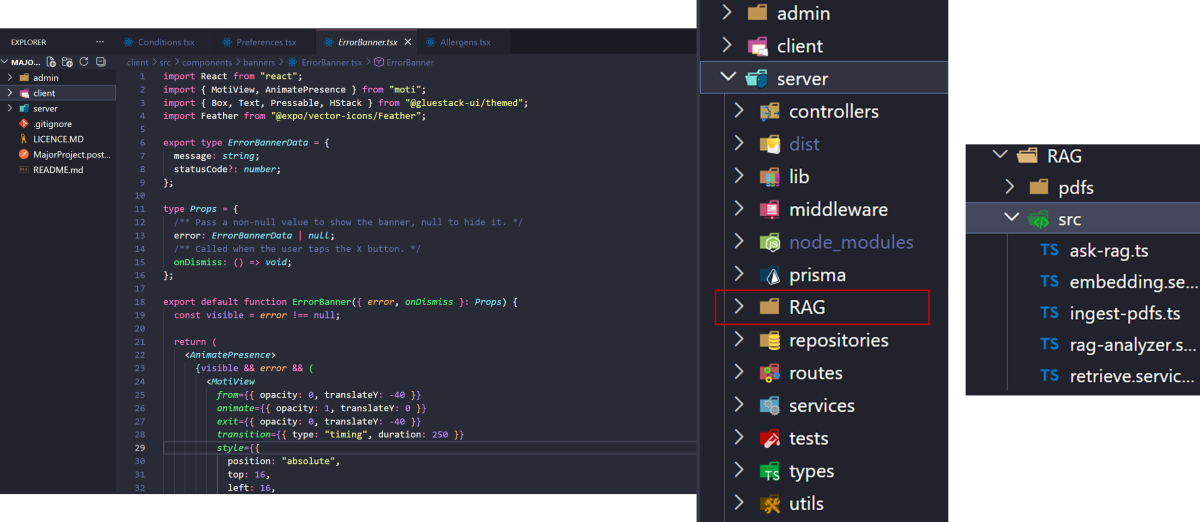The image size is (1200, 522).
Task: Click the services folder icon
Action: (x=770, y=406)
